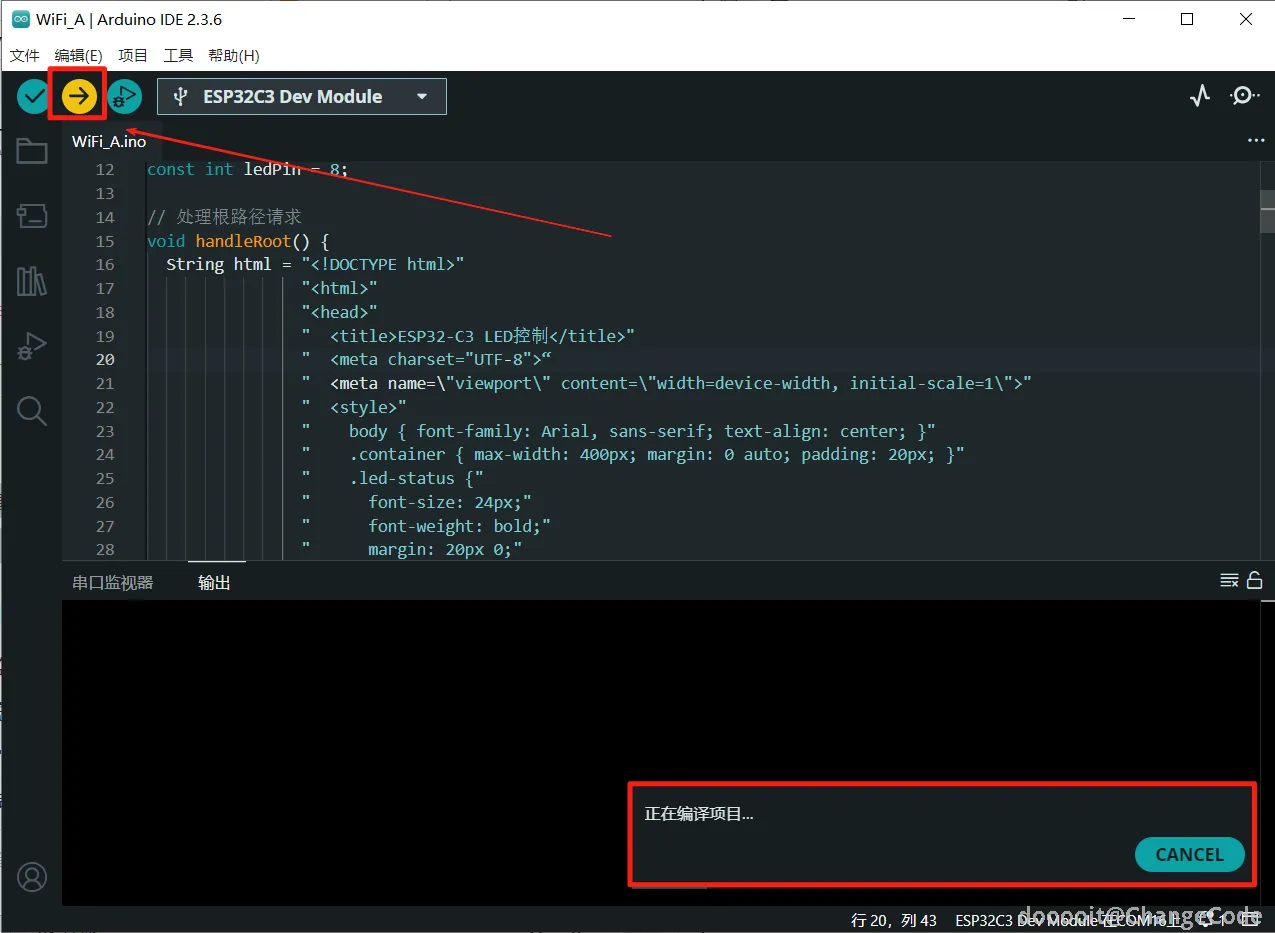The width and height of the screenshot is (1275, 933).
Task: Click the title ESP32-C3 LED控制 line
Action: coord(468,336)
